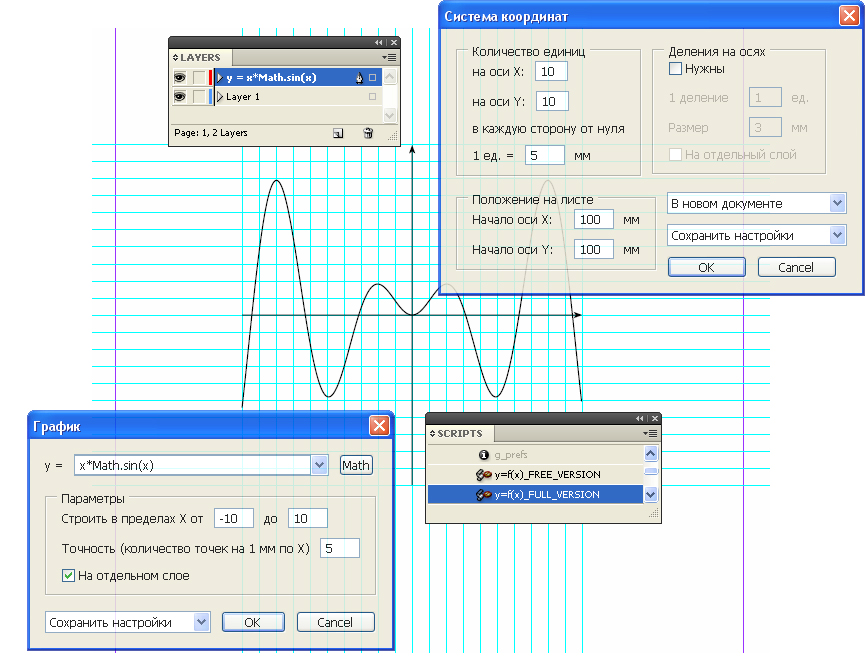This screenshot has height=659, width=865.
Task: Close the Scripts panel
Action: (x=655, y=419)
